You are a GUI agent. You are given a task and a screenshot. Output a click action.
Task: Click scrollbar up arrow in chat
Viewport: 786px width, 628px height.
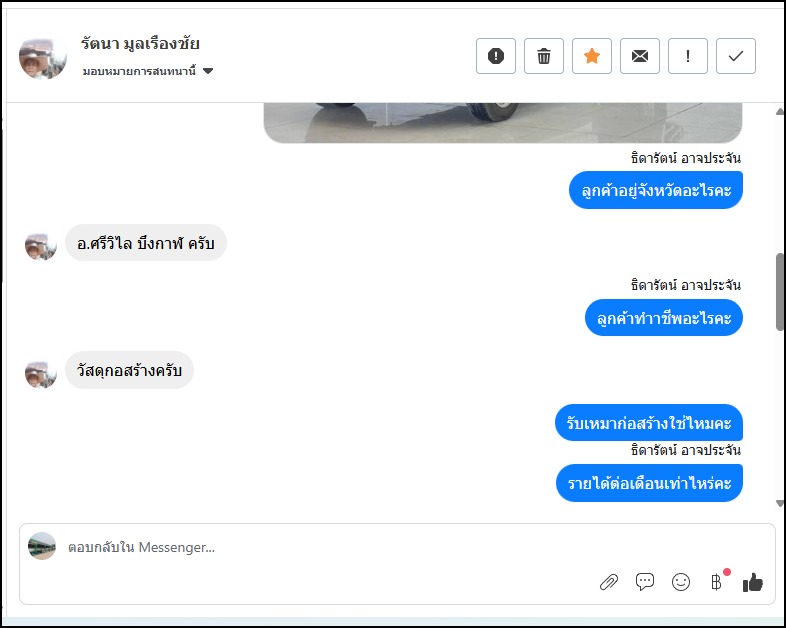click(780, 112)
